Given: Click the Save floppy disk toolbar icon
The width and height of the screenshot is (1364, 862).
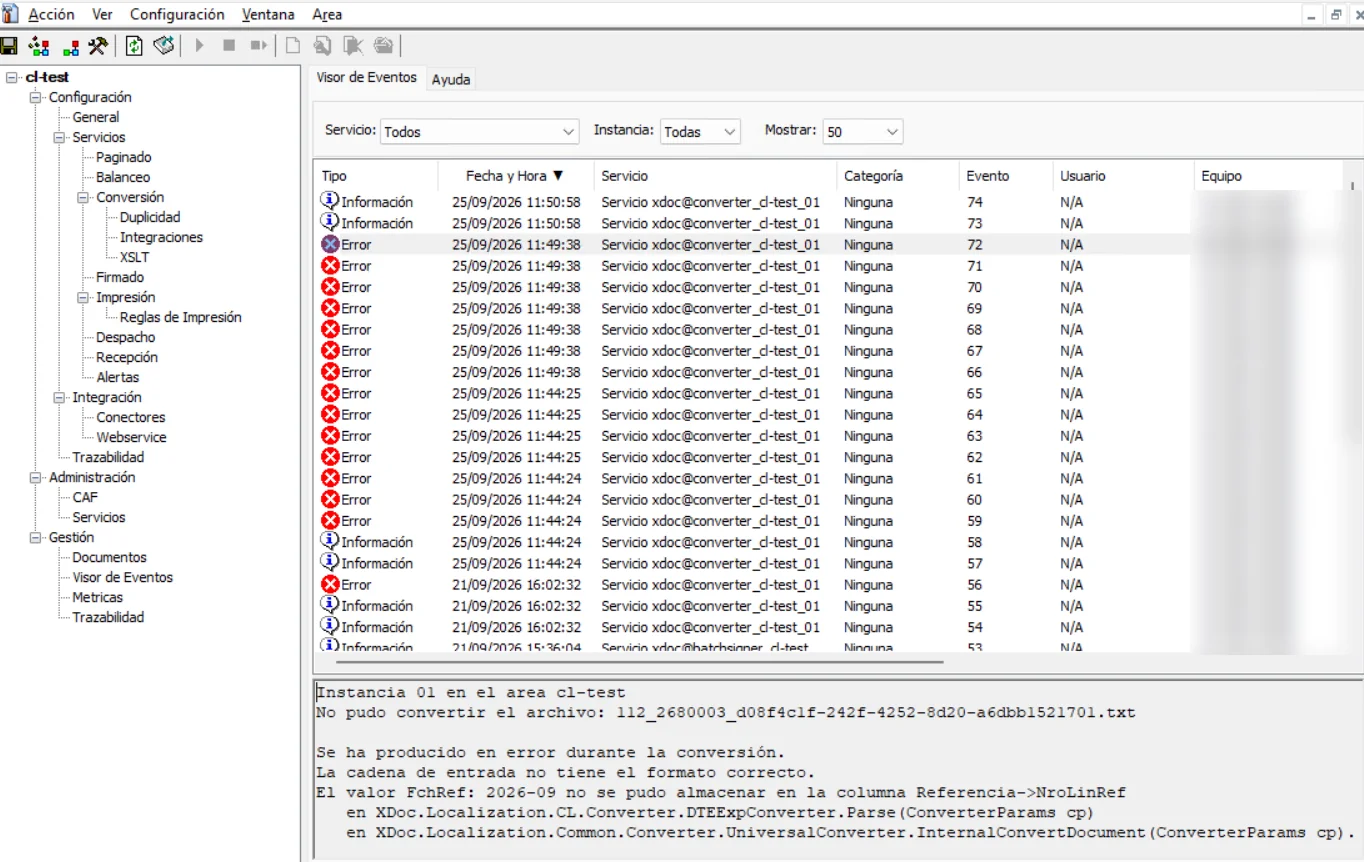Looking at the screenshot, I should (x=9, y=46).
